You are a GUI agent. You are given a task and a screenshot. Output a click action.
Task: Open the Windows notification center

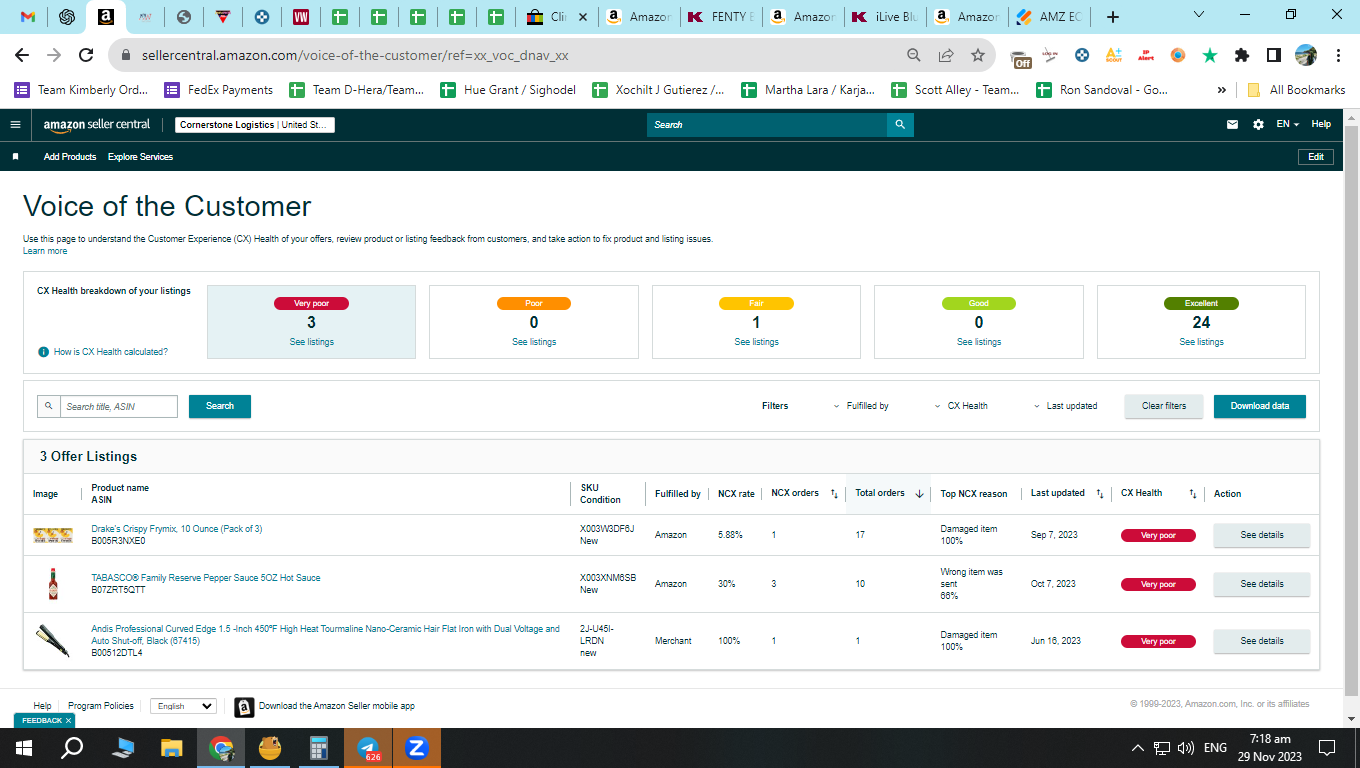(1327, 748)
